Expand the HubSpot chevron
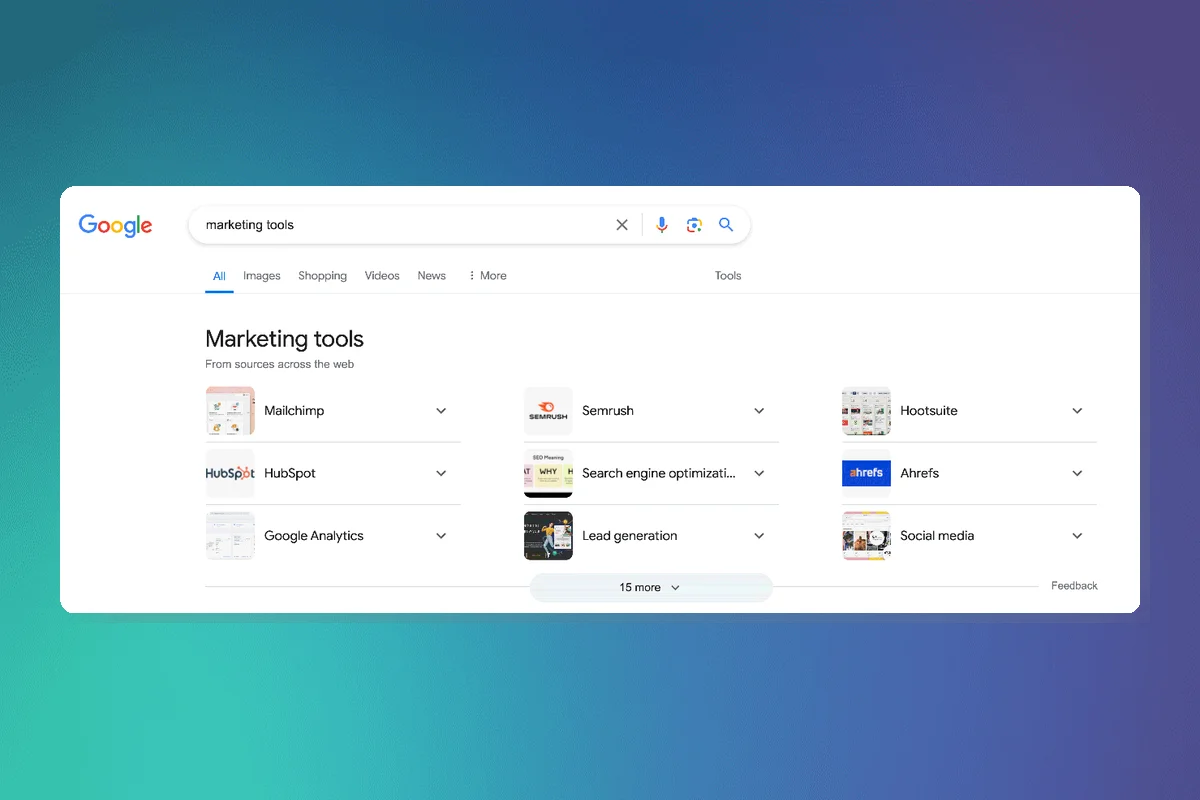Screen dimensions: 1200x800 (441, 474)
